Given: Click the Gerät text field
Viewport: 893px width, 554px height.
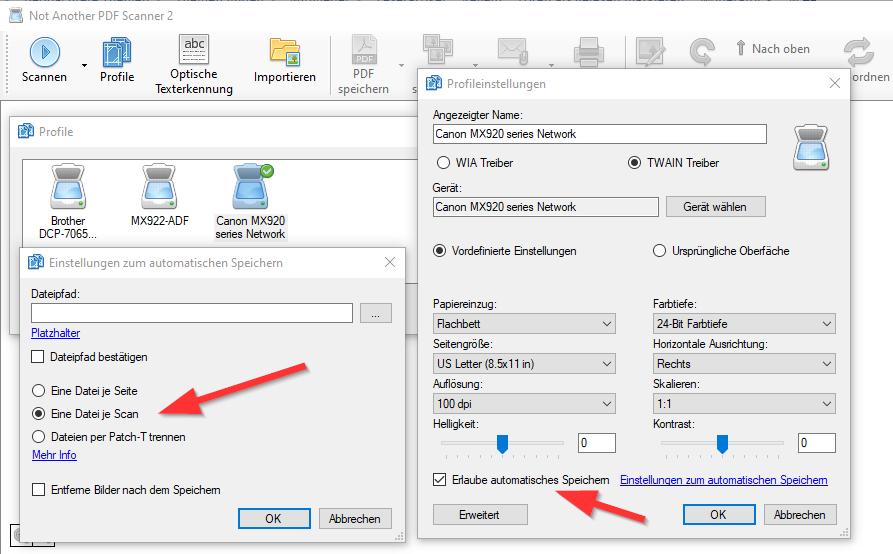Looking at the screenshot, I should pyautogui.click(x=546, y=207).
